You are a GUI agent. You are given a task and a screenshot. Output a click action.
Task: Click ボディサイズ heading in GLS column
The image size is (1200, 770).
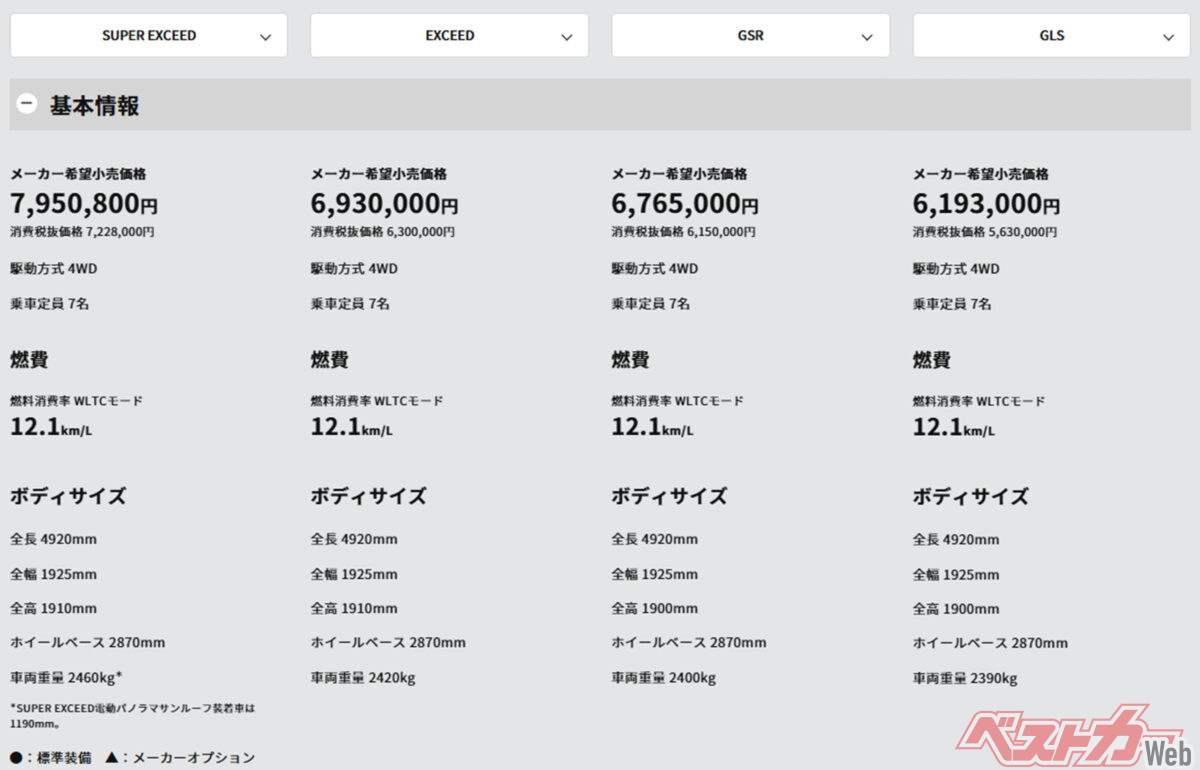click(x=971, y=496)
